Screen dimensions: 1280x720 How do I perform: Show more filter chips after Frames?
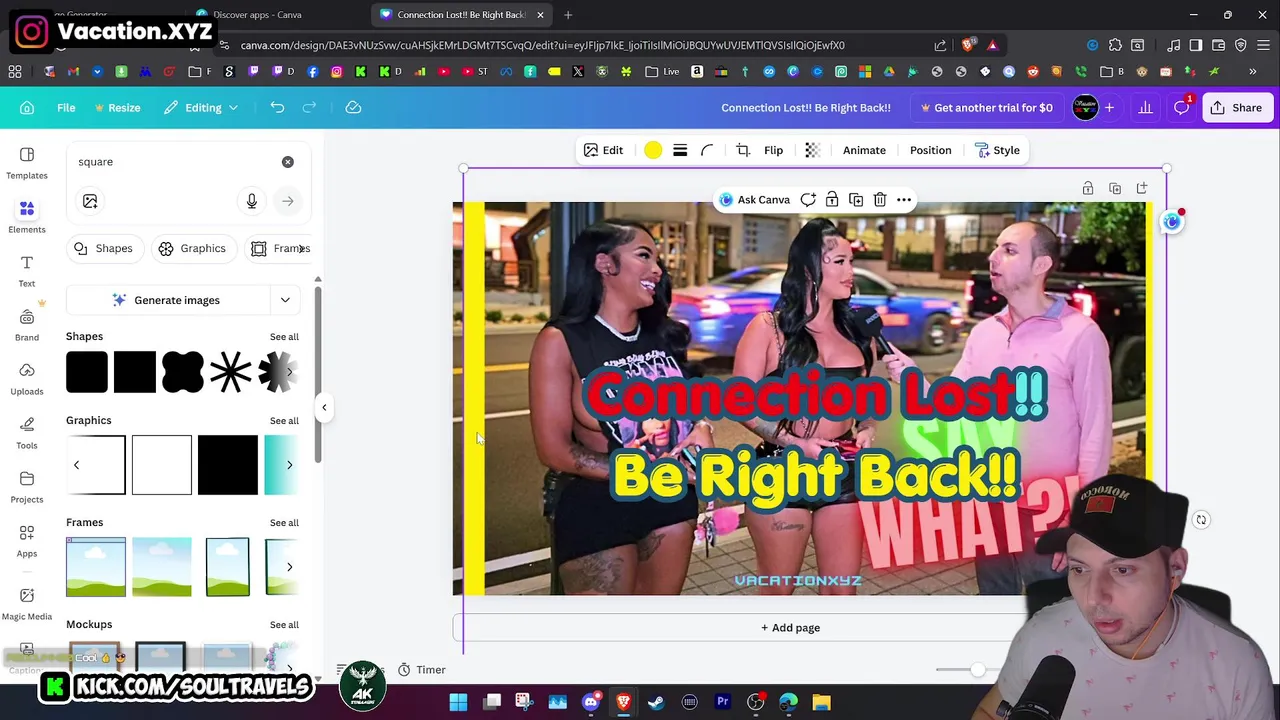point(301,248)
